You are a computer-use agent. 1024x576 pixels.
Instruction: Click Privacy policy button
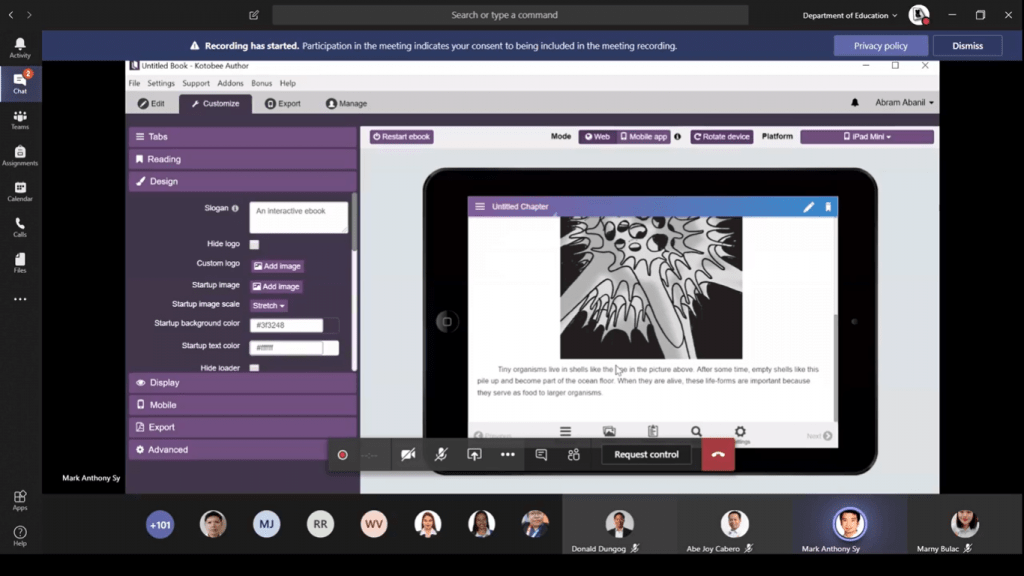click(x=880, y=46)
